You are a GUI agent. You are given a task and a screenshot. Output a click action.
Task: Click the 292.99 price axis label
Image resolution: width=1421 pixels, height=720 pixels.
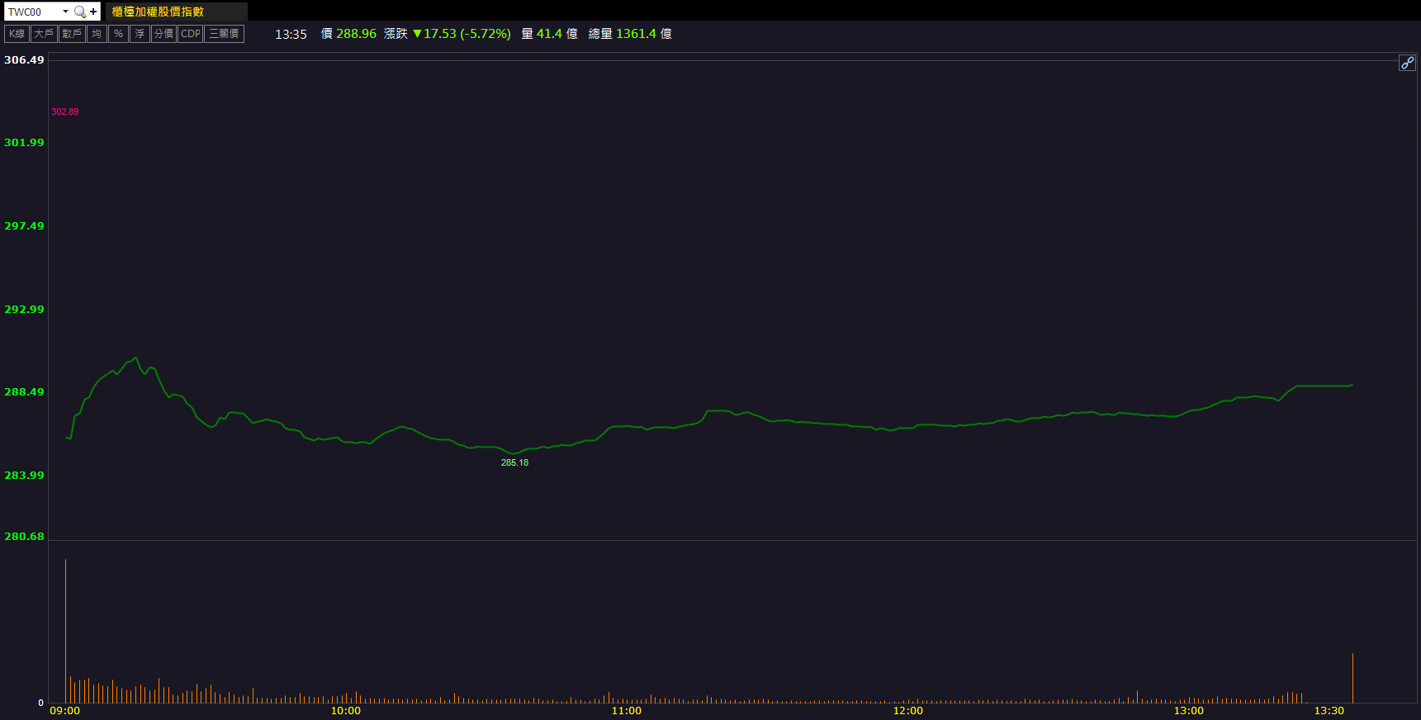(x=24, y=309)
